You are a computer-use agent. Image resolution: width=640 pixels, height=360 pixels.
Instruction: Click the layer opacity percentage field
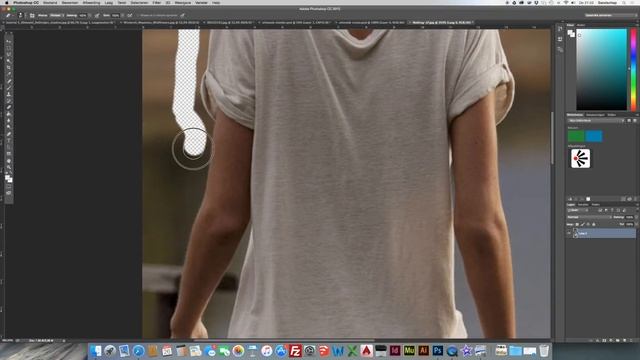[629, 217]
